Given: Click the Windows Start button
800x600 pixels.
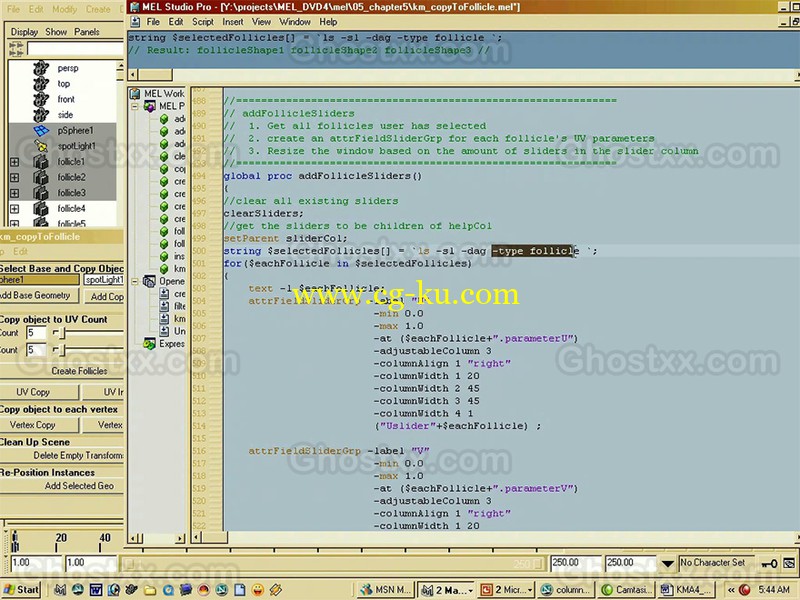Looking at the screenshot, I should 21,590.
